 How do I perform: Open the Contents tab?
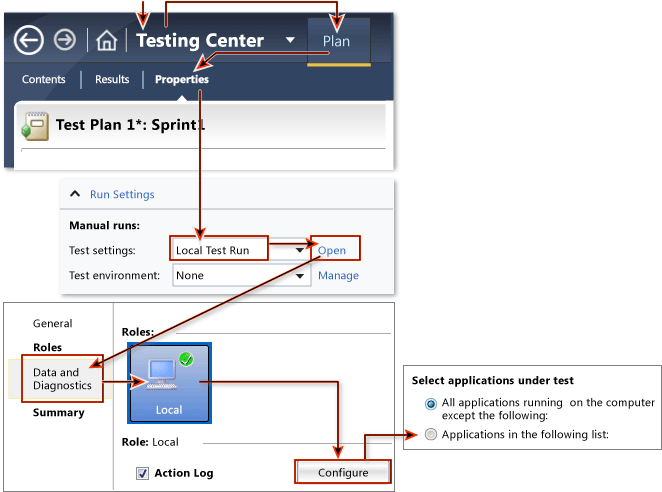[44, 79]
